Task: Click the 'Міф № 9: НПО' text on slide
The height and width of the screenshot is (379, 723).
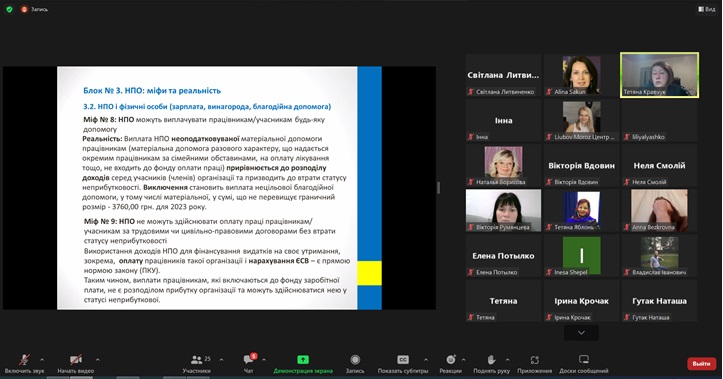Action: click(x=109, y=221)
